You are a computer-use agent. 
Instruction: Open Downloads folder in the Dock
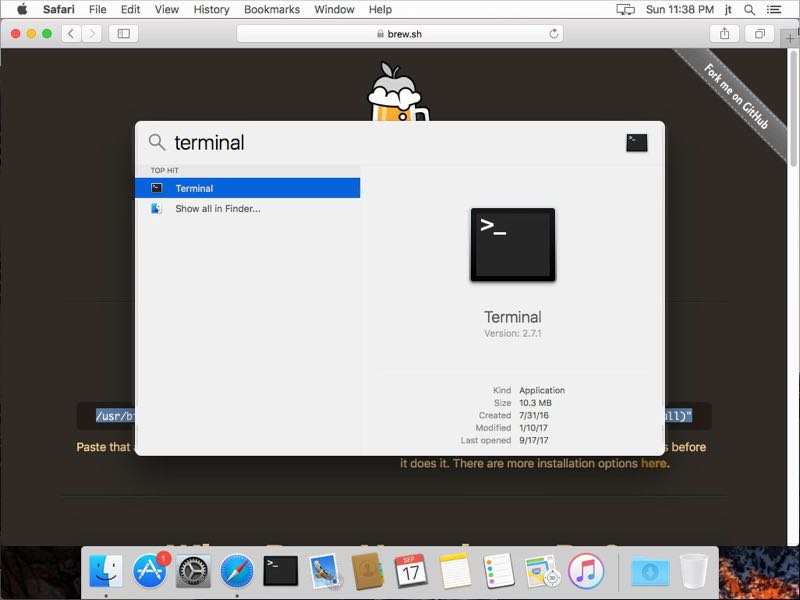[650, 571]
